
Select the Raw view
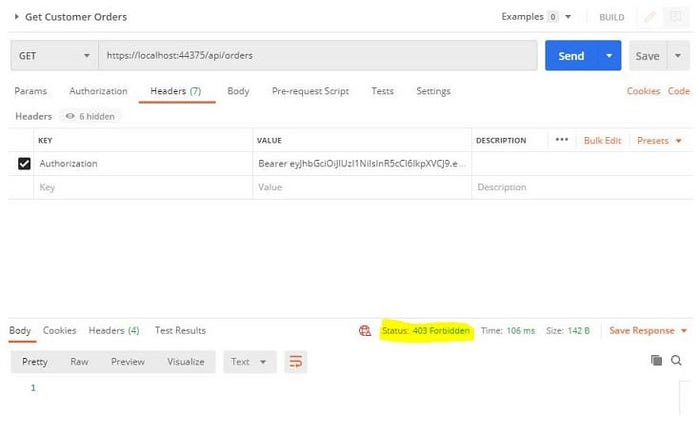pyautogui.click(x=79, y=362)
